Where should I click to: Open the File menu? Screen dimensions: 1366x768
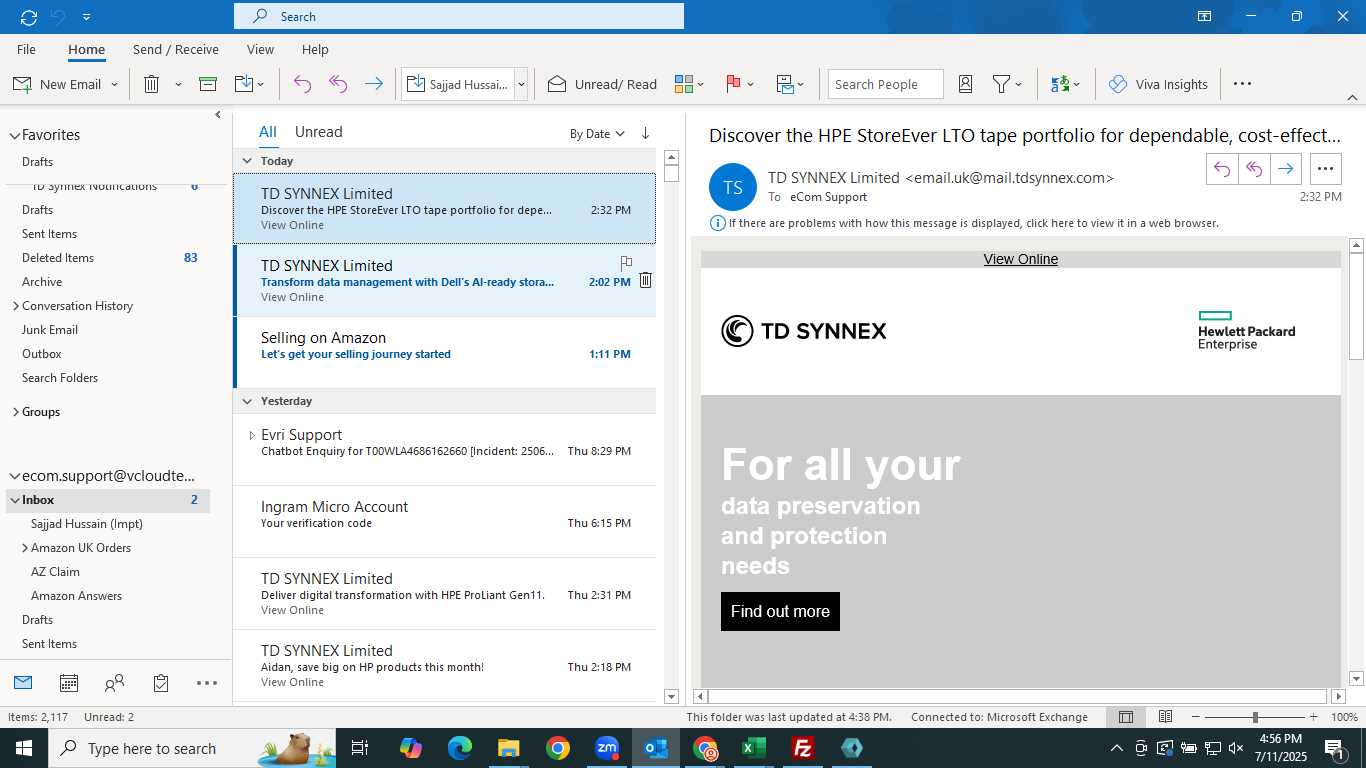pyautogui.click(x=27, y=49)
